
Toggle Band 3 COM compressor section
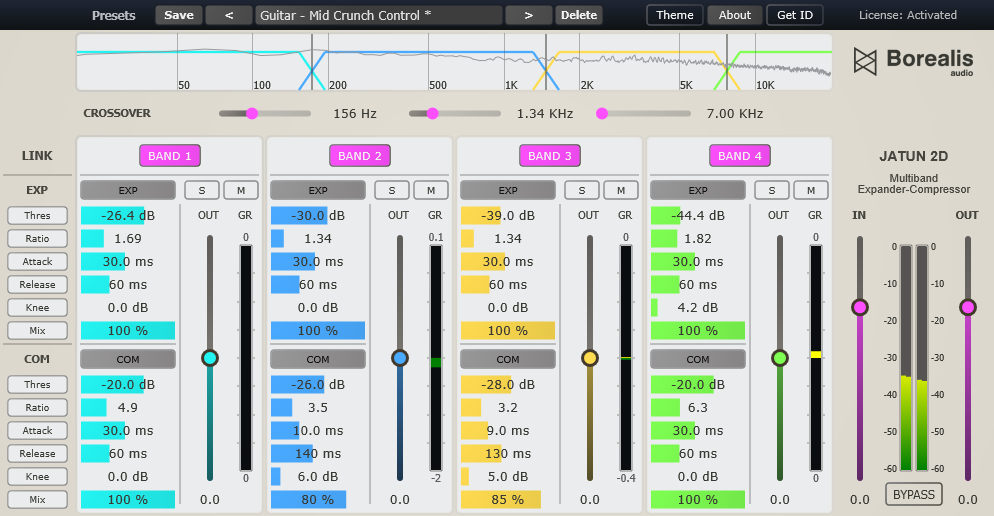[x=508, y=359]
